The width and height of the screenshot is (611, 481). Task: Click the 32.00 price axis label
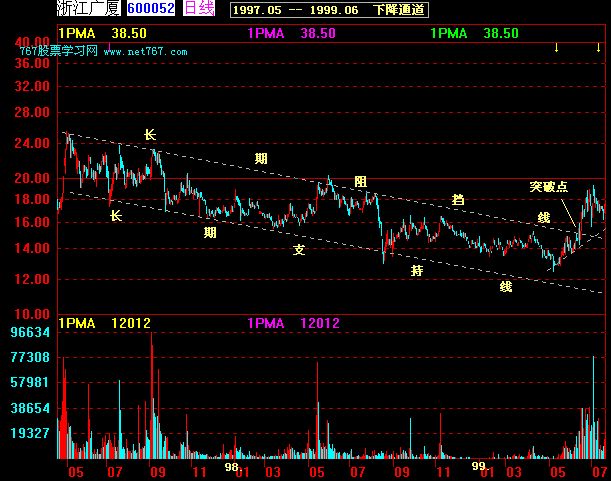(32, 86)
